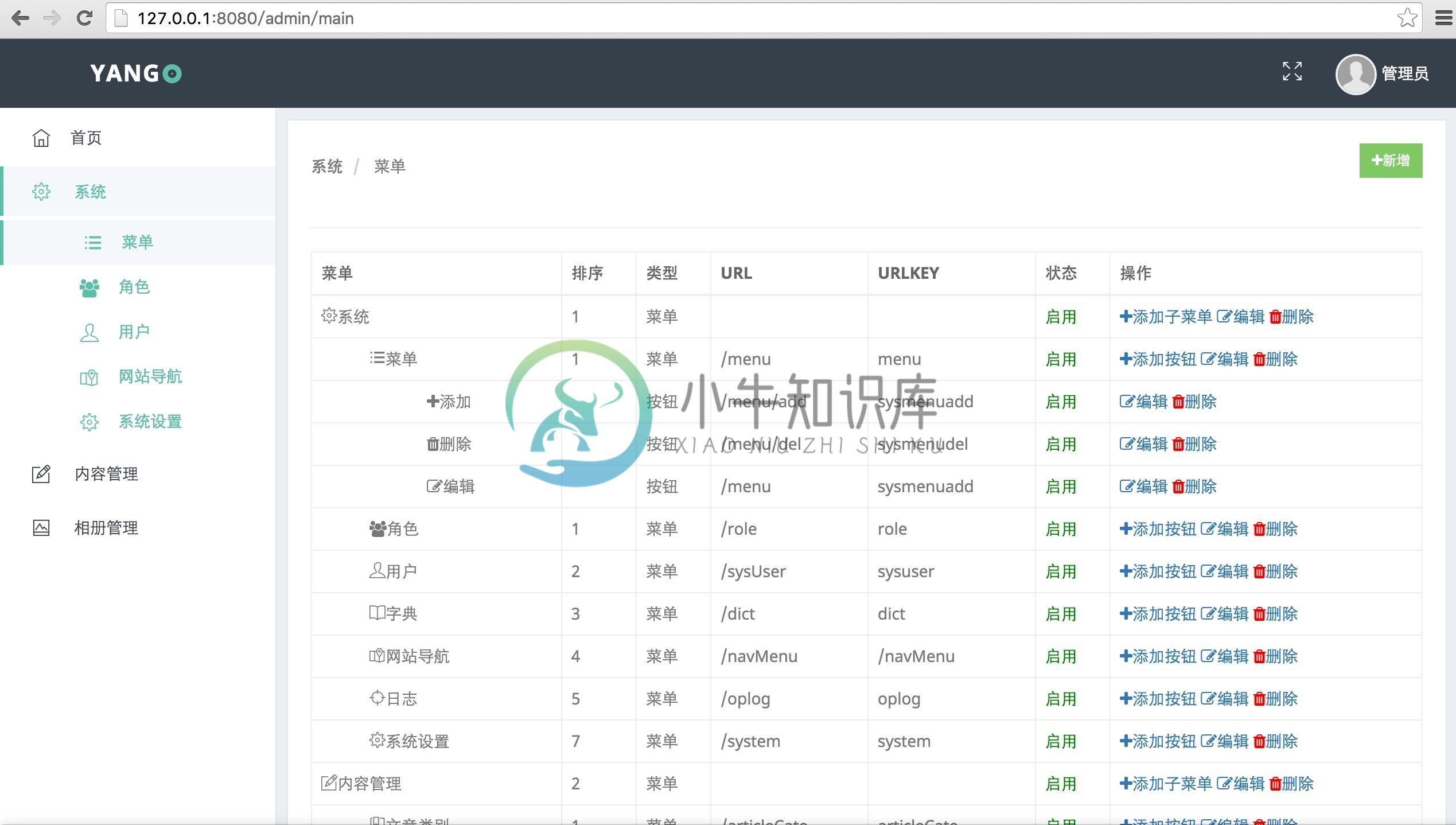Click the person icon in the /sysUser table row
Screen dimensions: 1456x825
point(377,570)
